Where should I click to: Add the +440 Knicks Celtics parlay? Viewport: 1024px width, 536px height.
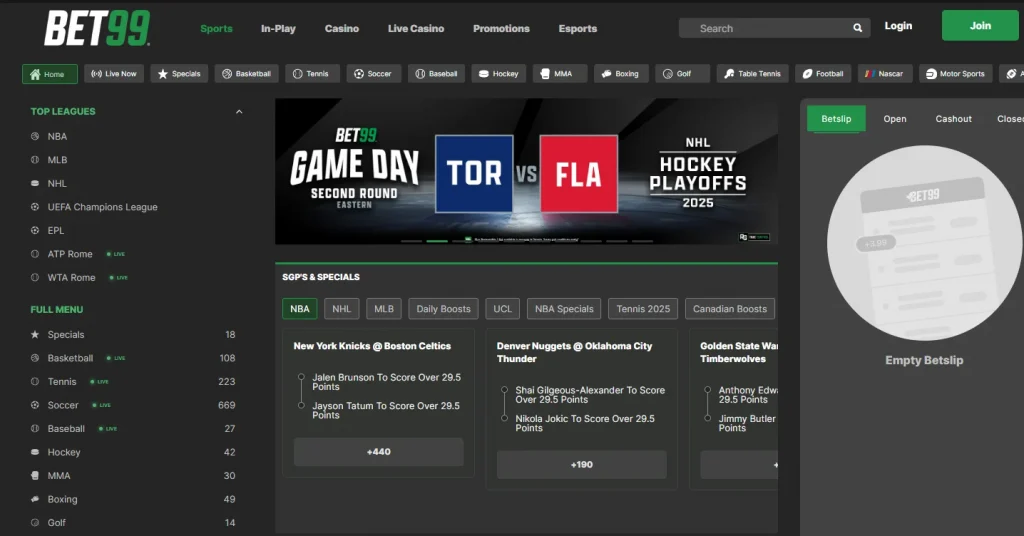point(379,452)
